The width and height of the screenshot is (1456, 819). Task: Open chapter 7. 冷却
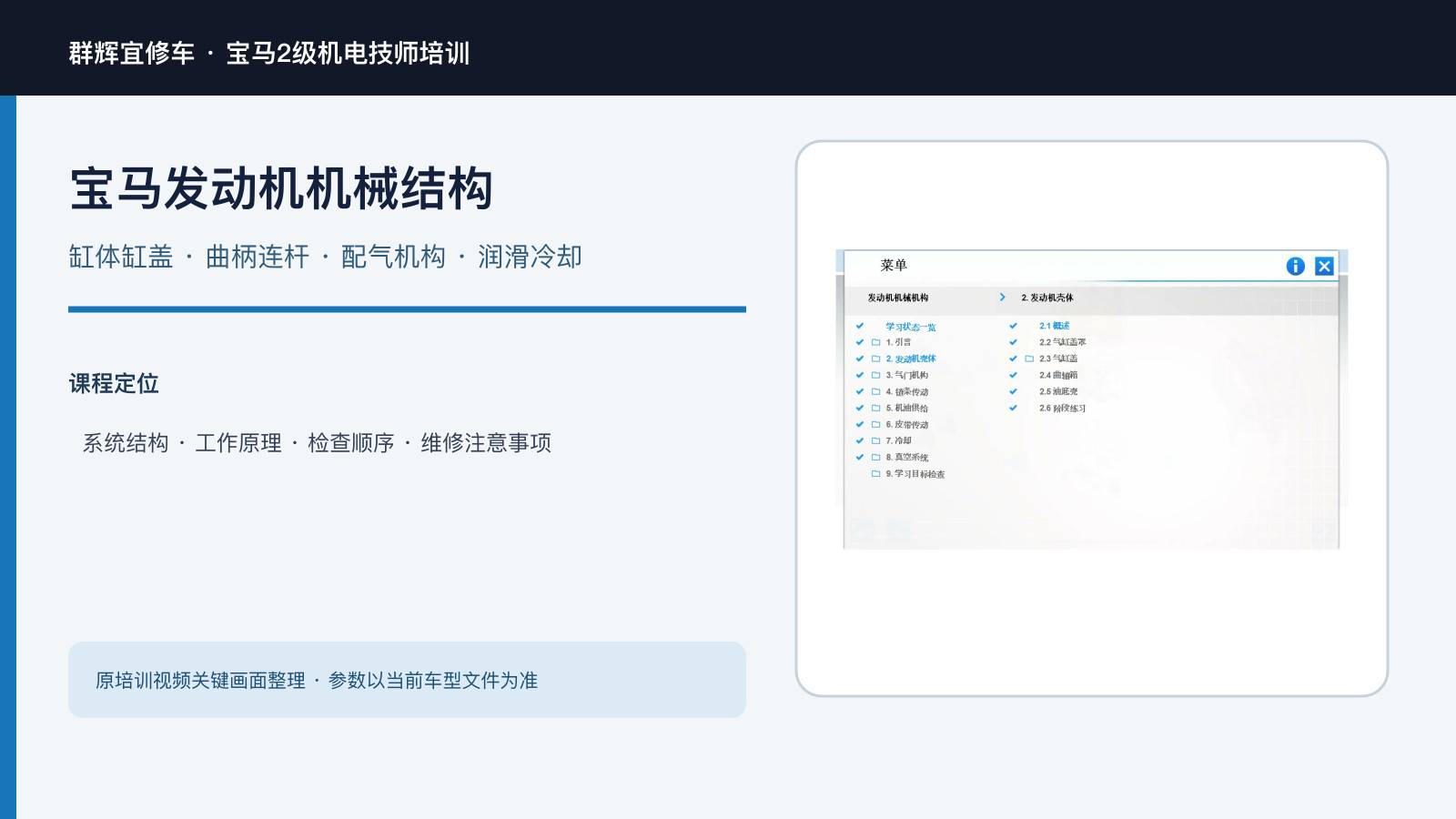(x=898, y=440)
